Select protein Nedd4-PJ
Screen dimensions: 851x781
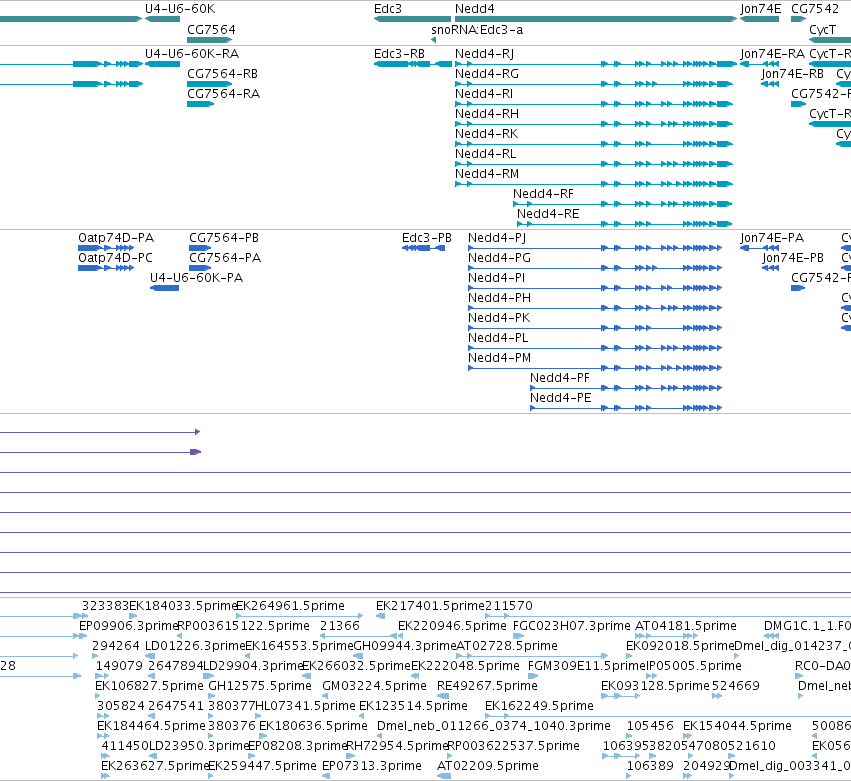[x=595, y=248]
